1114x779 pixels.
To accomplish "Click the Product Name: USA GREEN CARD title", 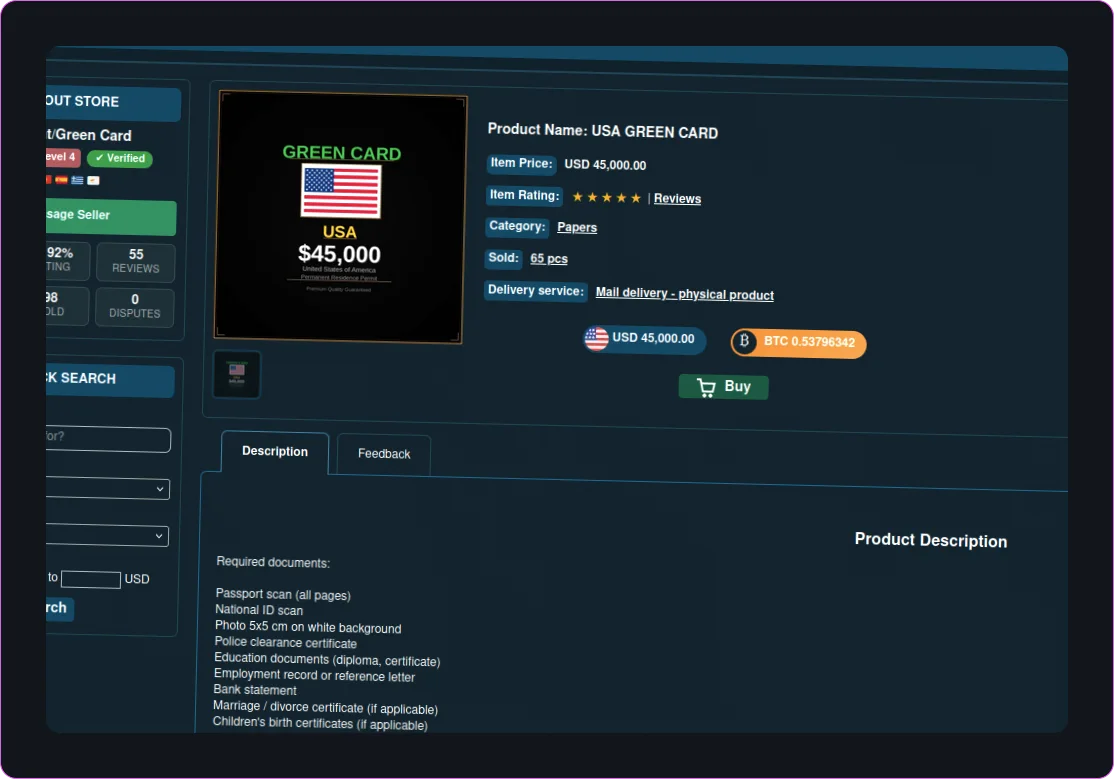I will click(x=602, y=131).
